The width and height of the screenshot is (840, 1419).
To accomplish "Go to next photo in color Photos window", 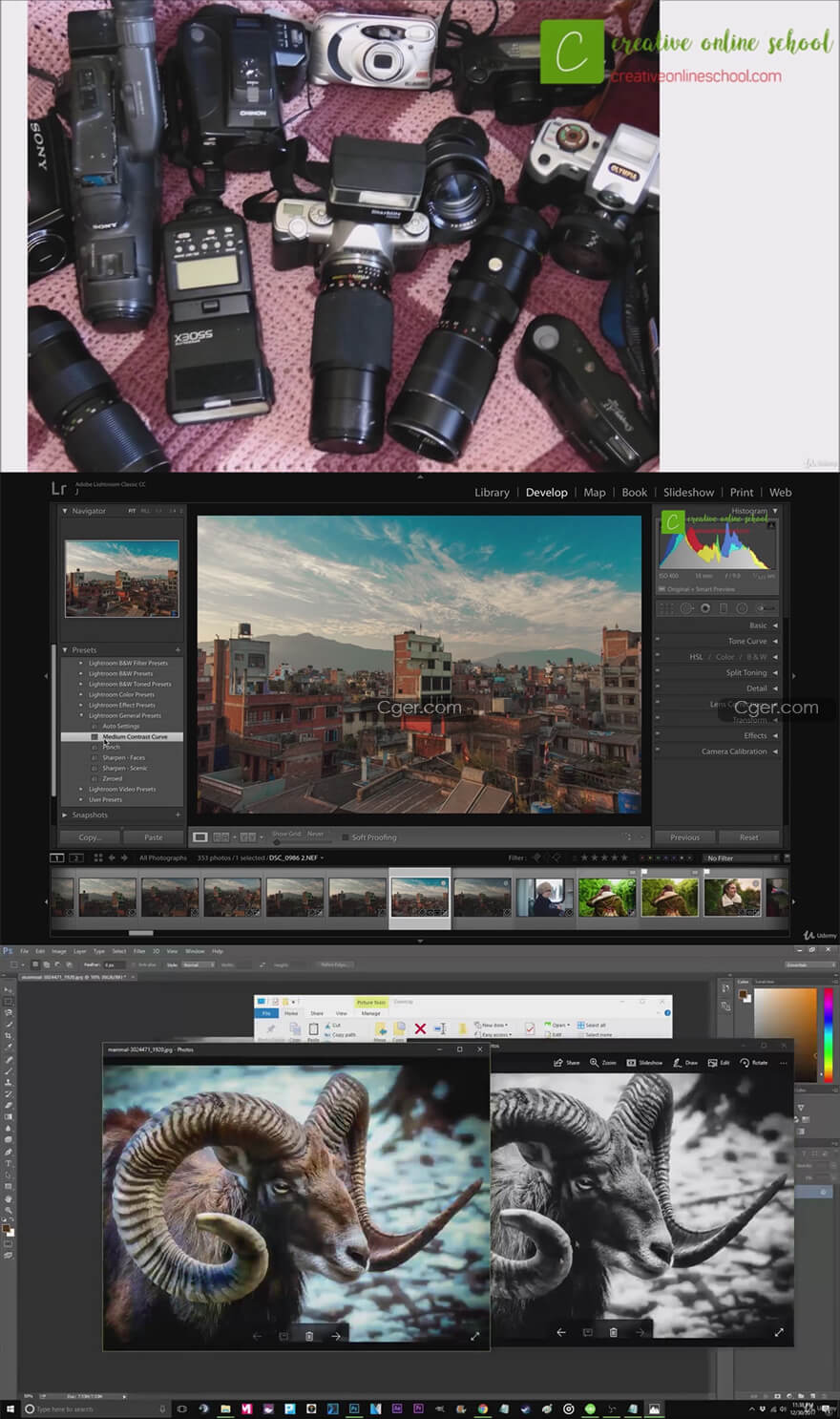I will (x=336, y=1336).
